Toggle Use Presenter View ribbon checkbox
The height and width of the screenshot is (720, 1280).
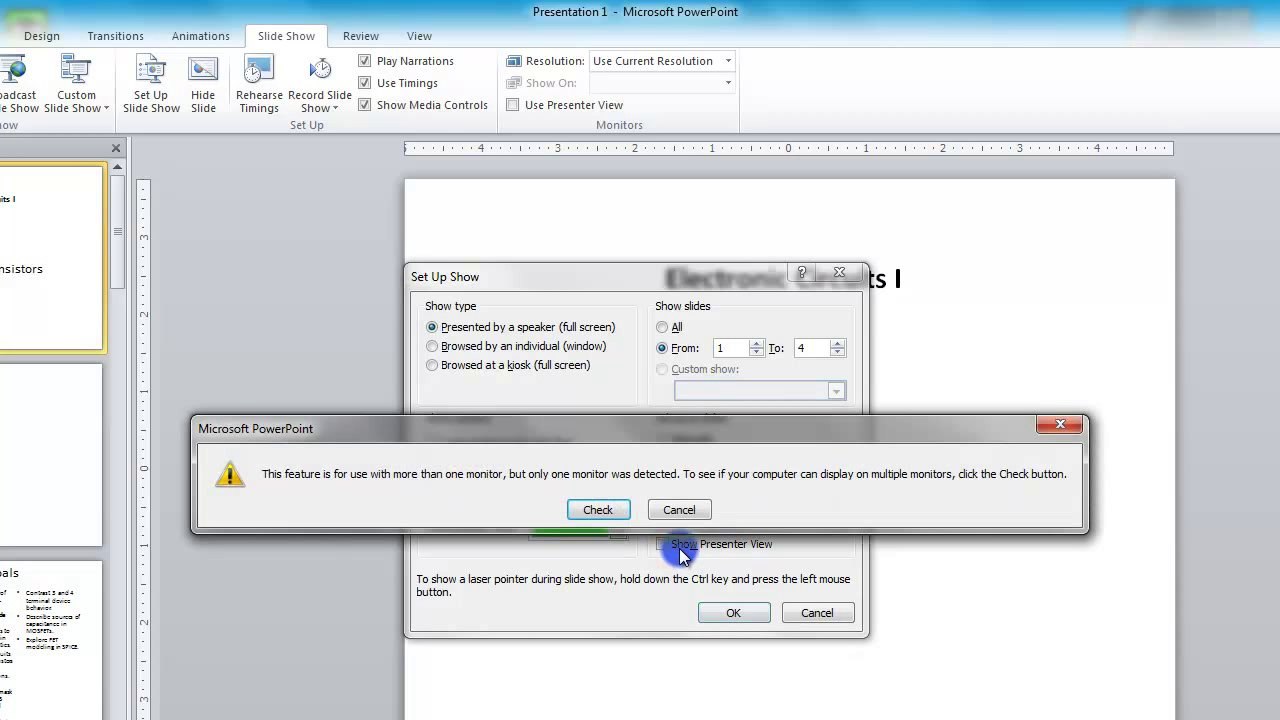coord(513,105)
